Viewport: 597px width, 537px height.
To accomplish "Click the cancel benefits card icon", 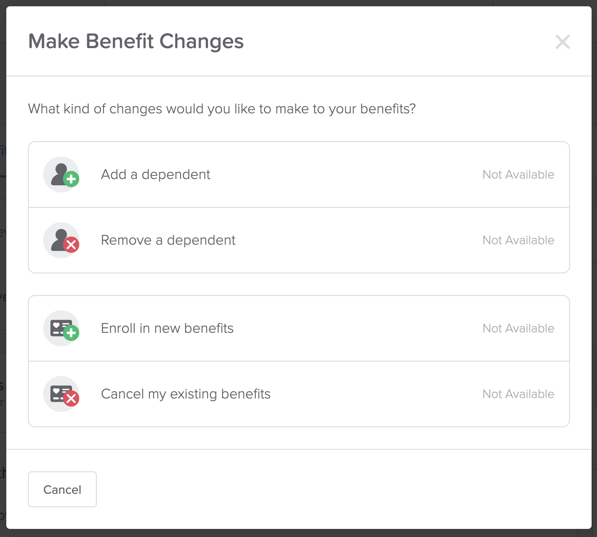I will [61, 394].
